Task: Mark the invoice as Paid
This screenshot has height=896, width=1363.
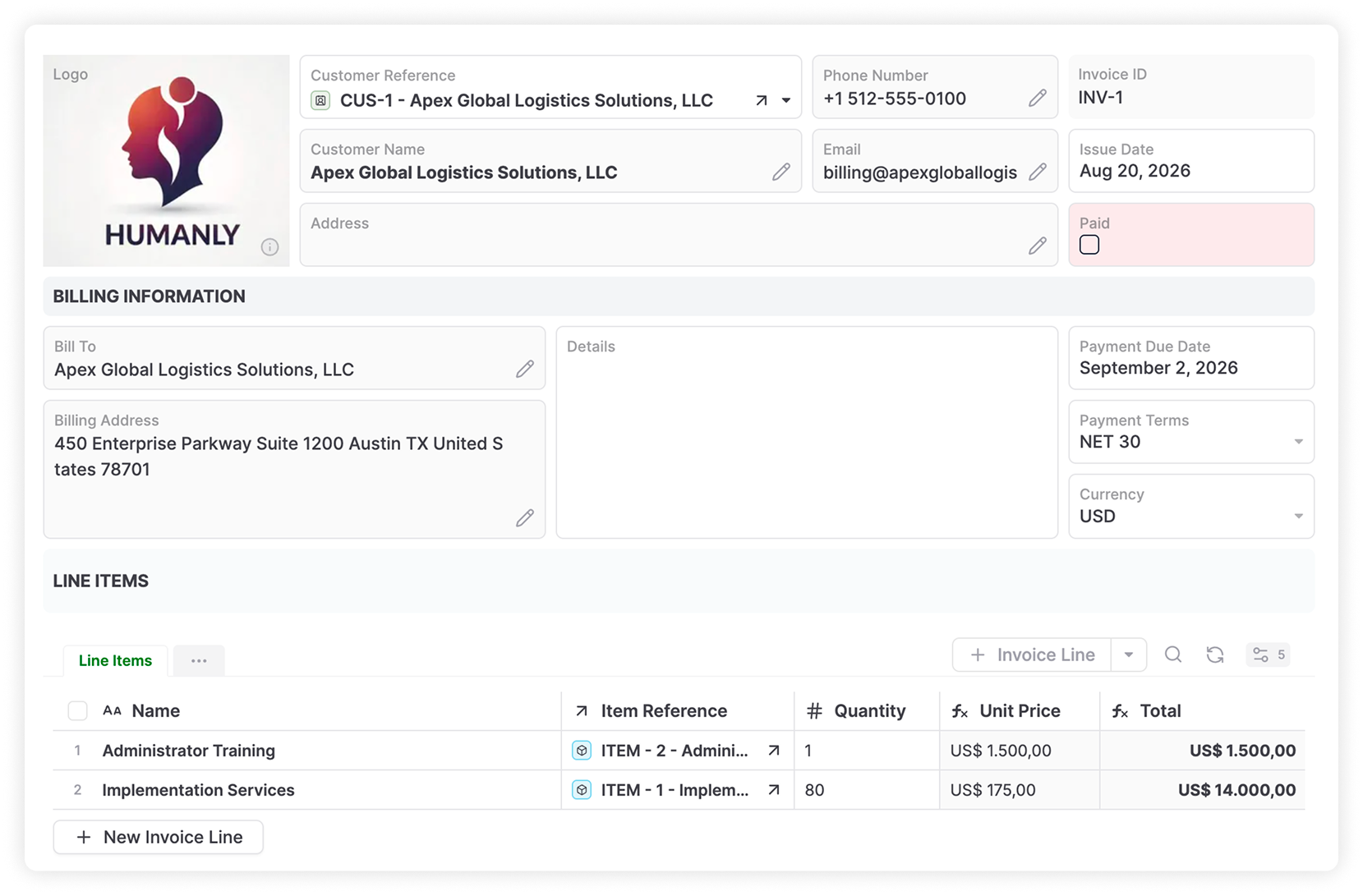Action: coord(1089,245)
